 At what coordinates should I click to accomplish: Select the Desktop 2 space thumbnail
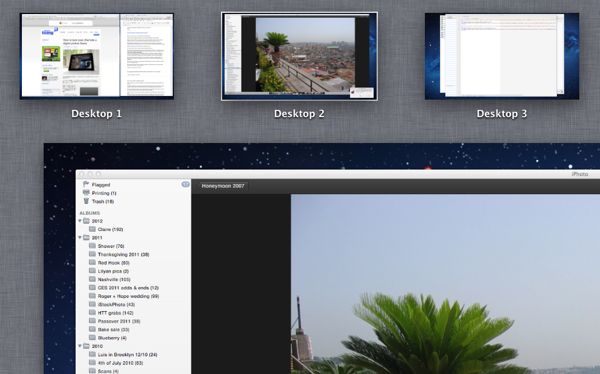(299, 56)
